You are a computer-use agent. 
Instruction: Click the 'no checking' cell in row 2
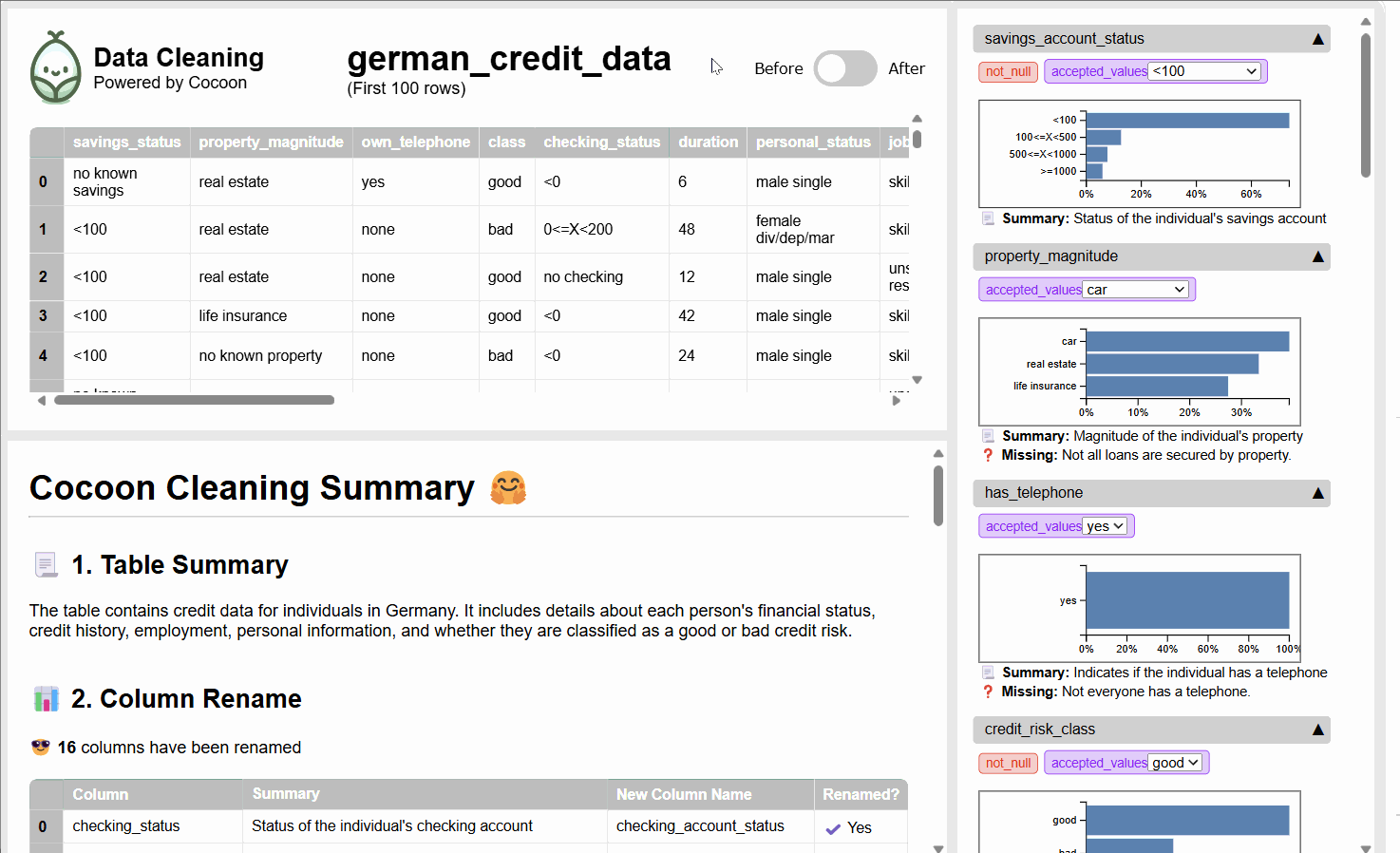coord(601,276)
